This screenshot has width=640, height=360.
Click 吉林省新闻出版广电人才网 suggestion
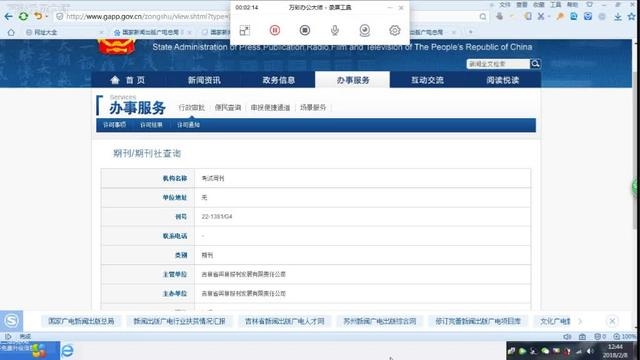pyautogui.click(x=284, y=321)
